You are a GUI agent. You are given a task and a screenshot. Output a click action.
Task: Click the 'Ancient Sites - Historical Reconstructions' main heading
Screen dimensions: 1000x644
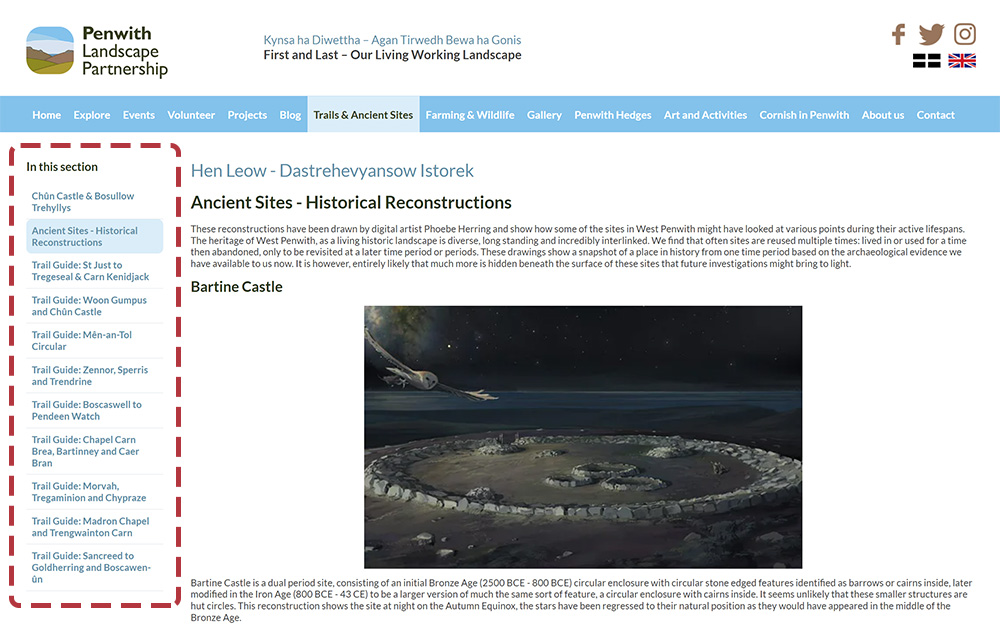[x=351, y=203]
